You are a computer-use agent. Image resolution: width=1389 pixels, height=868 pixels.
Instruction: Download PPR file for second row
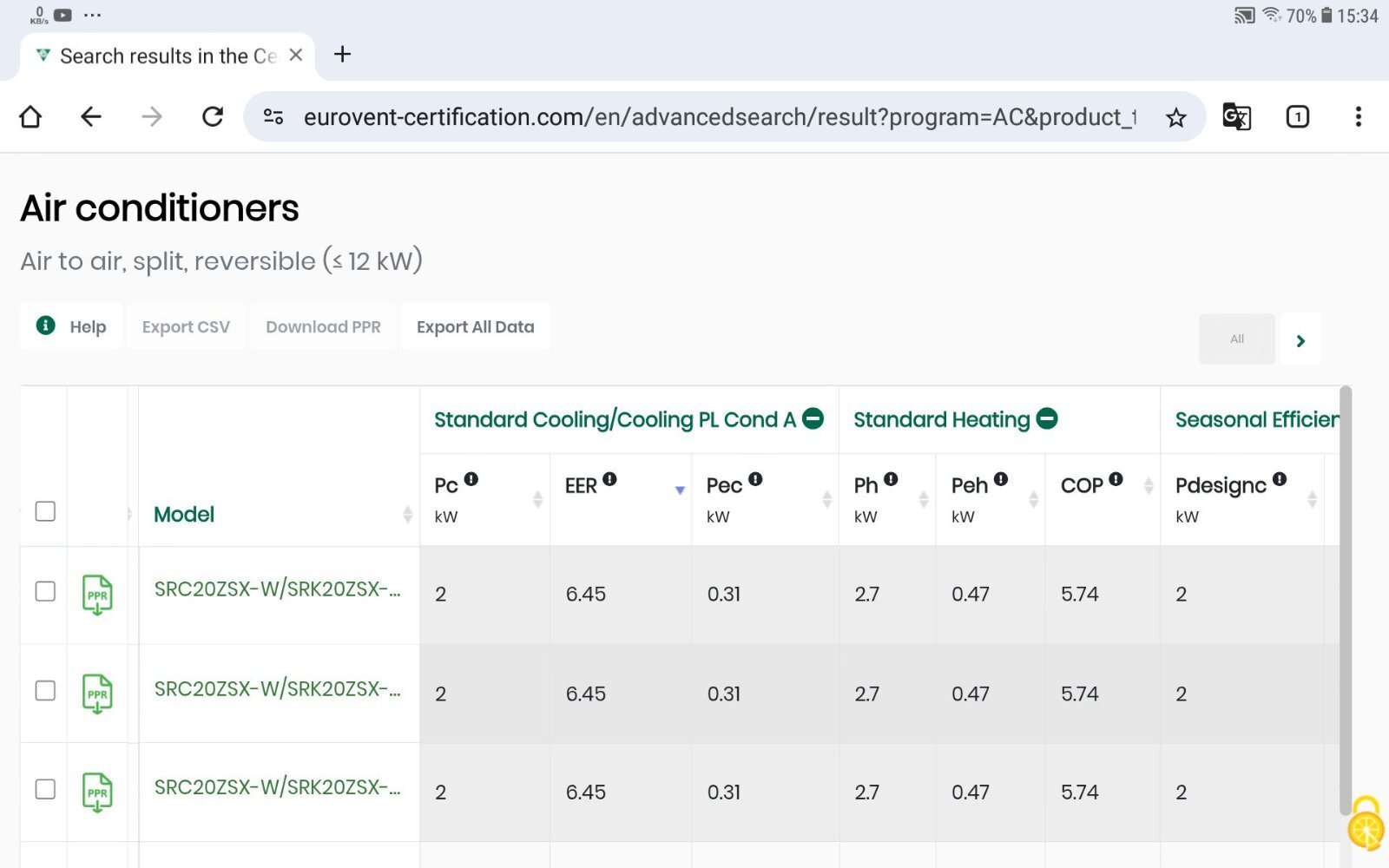(97, 694)
